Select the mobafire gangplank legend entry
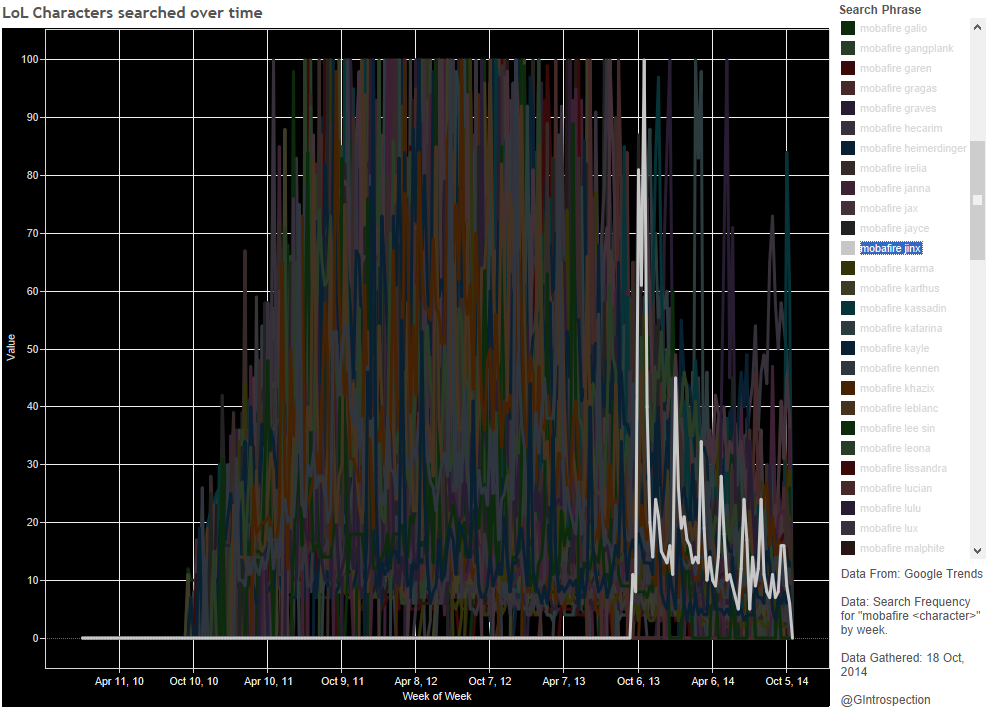Image resolution: width=990 pixels, height=710 pixels. (906, 48)
